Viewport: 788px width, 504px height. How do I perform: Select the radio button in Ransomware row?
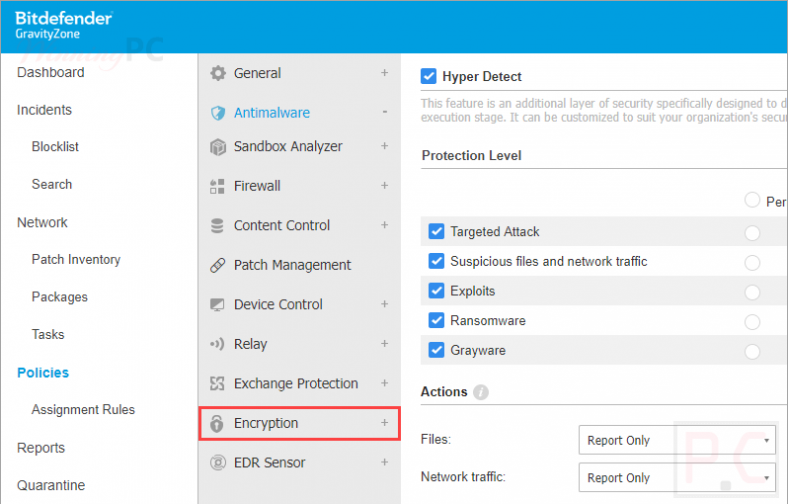point(752,322)
